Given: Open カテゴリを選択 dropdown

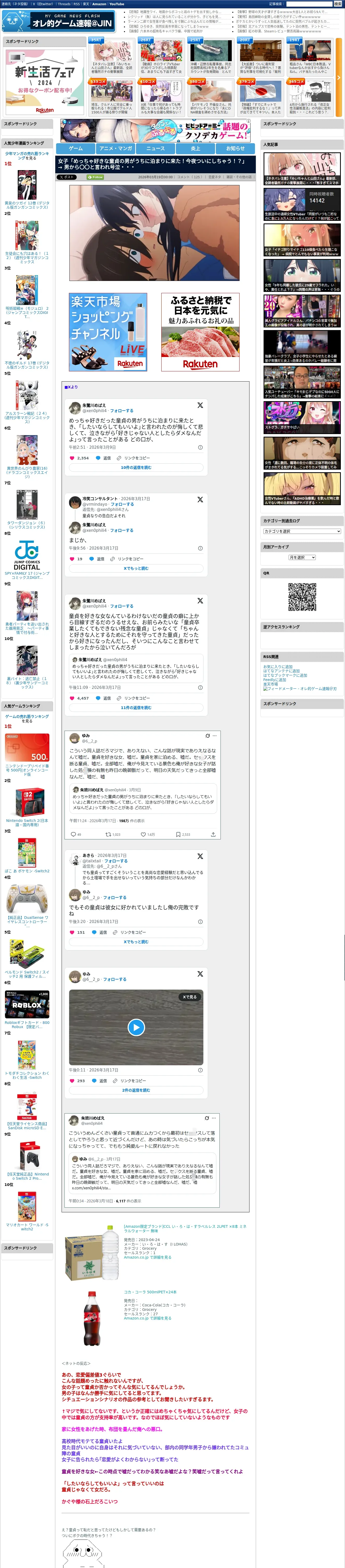Looking at the screenshot, I should click(302, 531).
